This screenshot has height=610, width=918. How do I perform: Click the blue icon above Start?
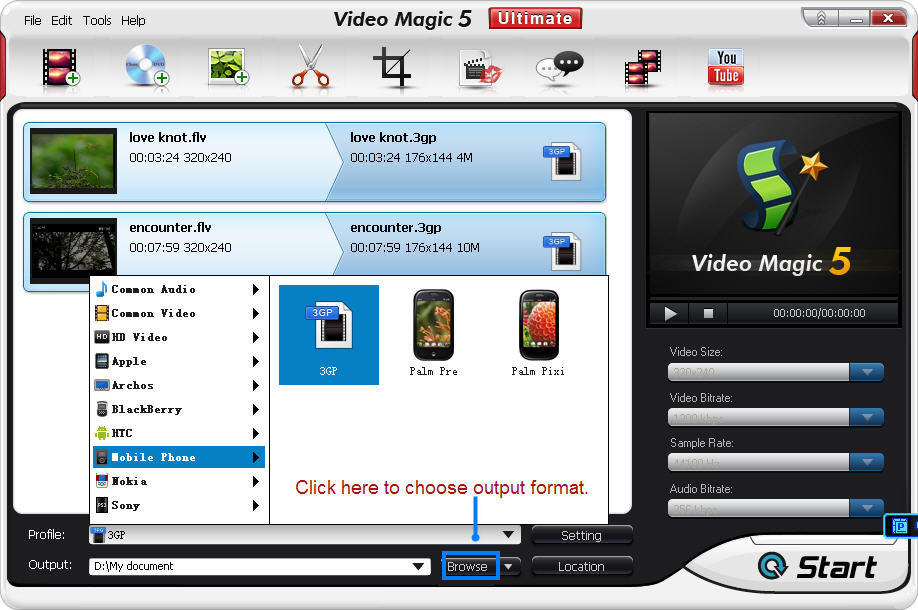tap(899, 526)
